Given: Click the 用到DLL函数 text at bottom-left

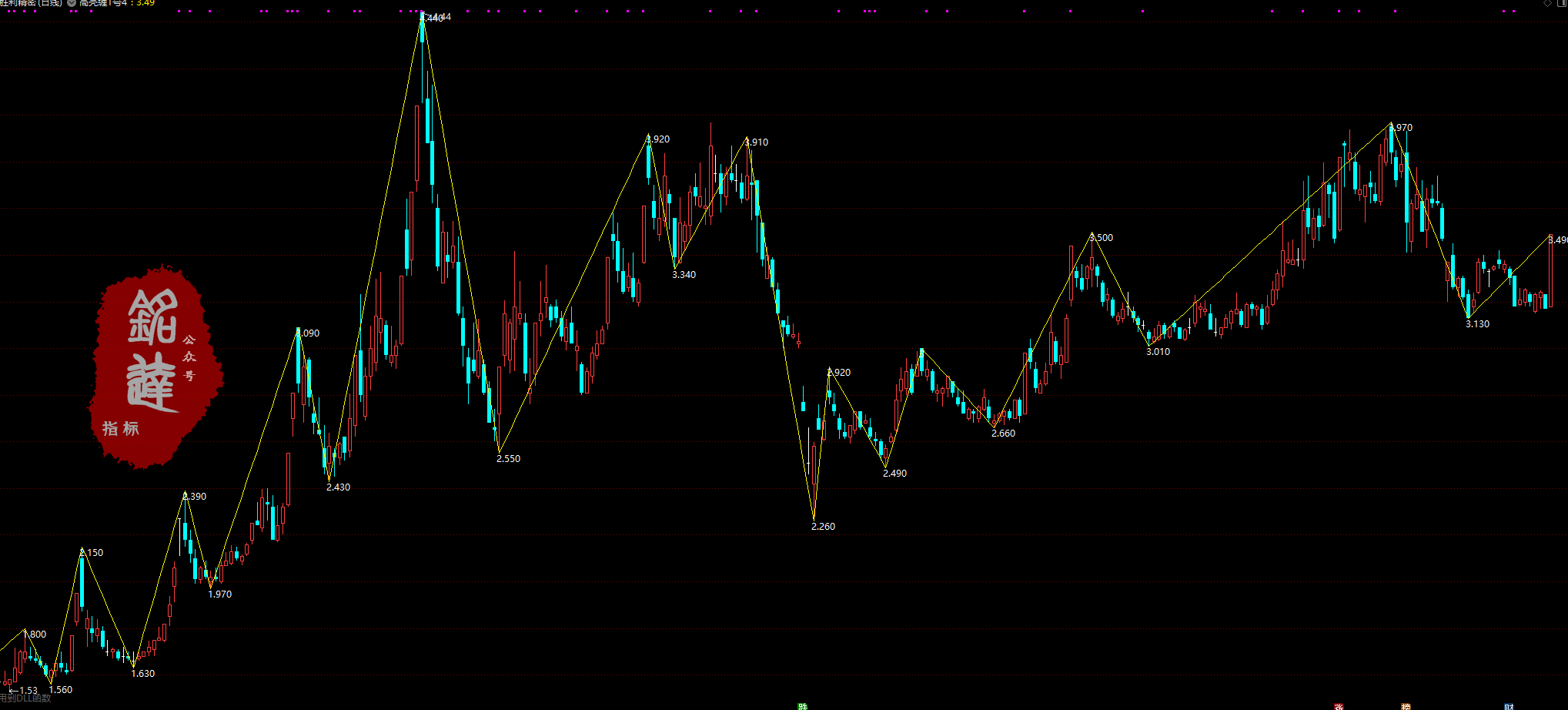Looking at the screenshot, I should coord(25,698).
